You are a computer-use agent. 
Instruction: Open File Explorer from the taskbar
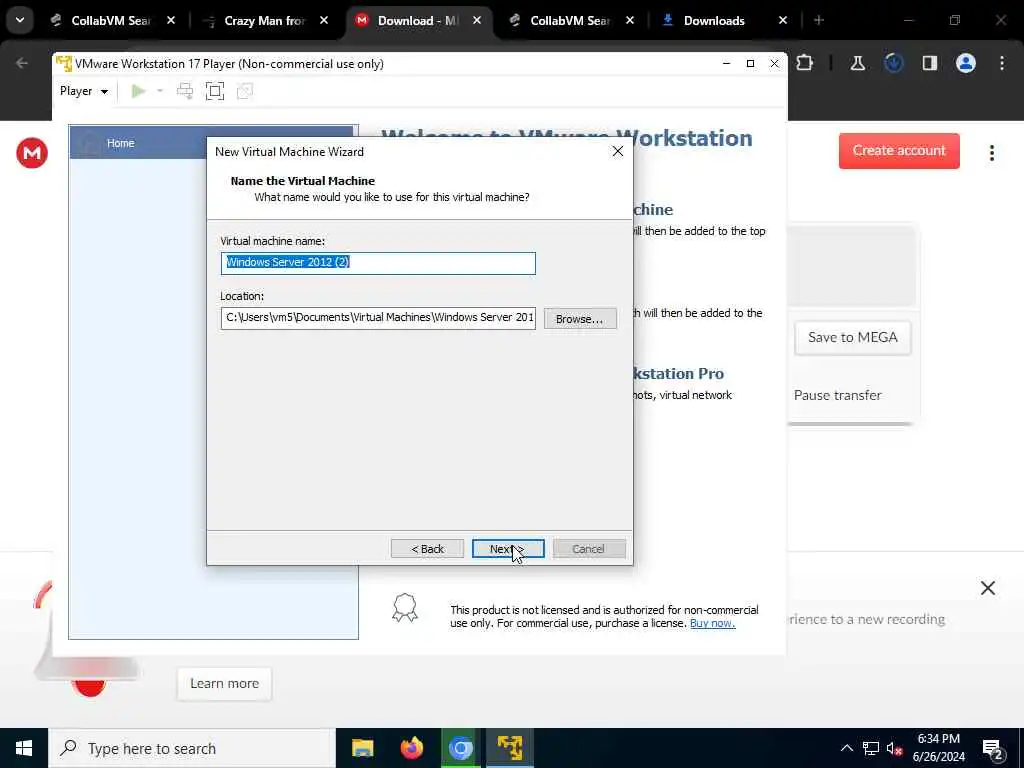tap(362, 748)
